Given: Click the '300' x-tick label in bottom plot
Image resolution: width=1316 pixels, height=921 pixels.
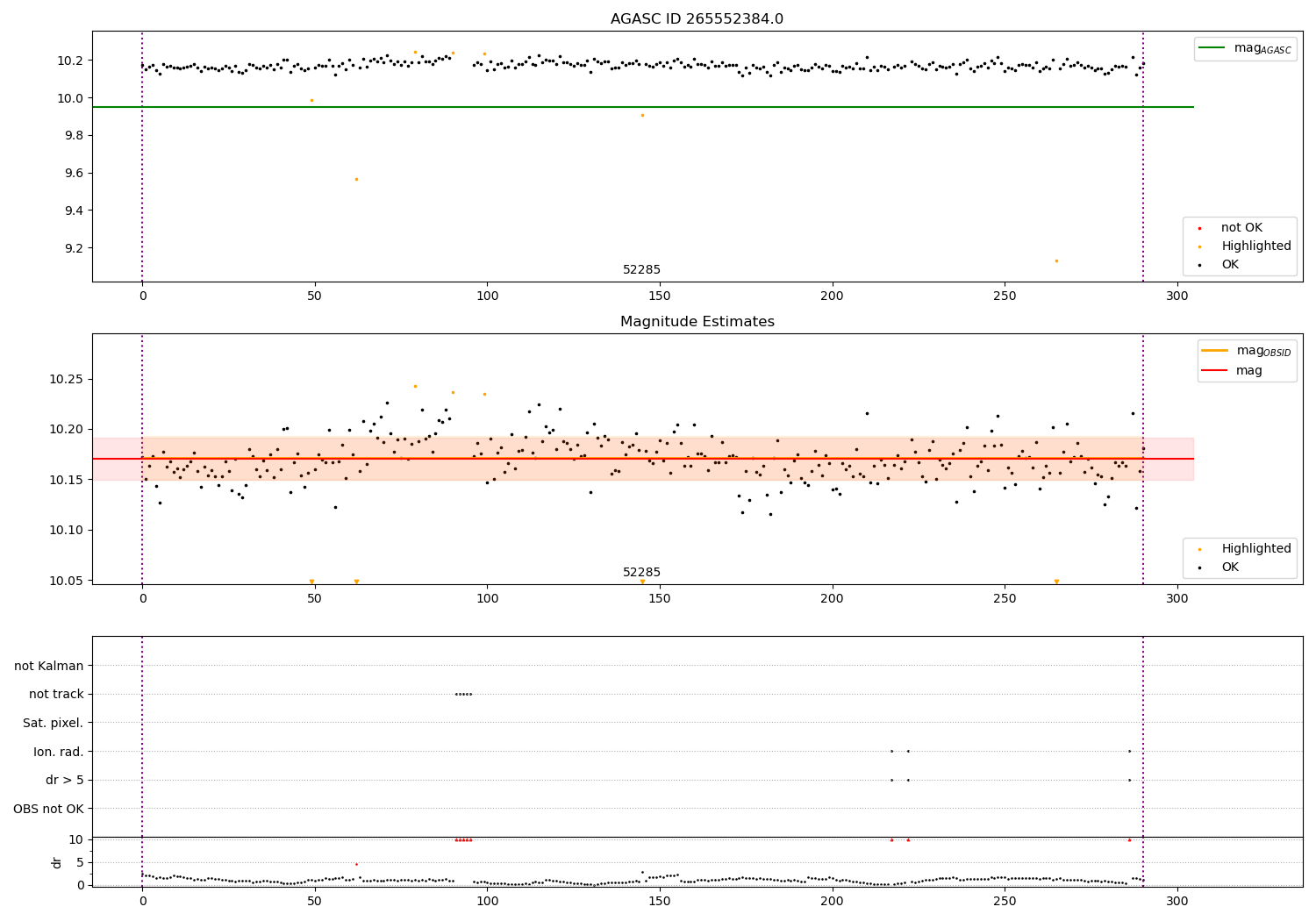Looking at the screenshot, I should pos(1177,901).
